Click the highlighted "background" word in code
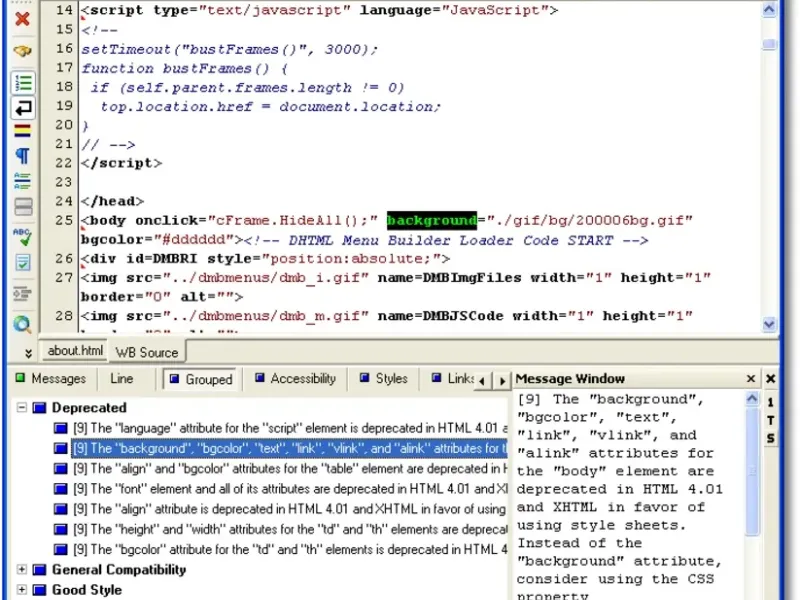Screen dimensions: 800x600 (432, 220)
